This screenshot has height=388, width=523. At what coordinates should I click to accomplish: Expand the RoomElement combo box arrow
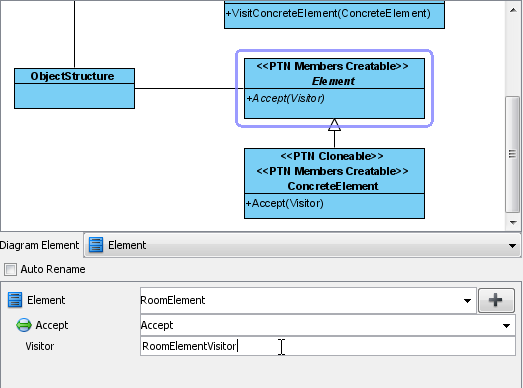pyautogui.click(x=467, y=301)
